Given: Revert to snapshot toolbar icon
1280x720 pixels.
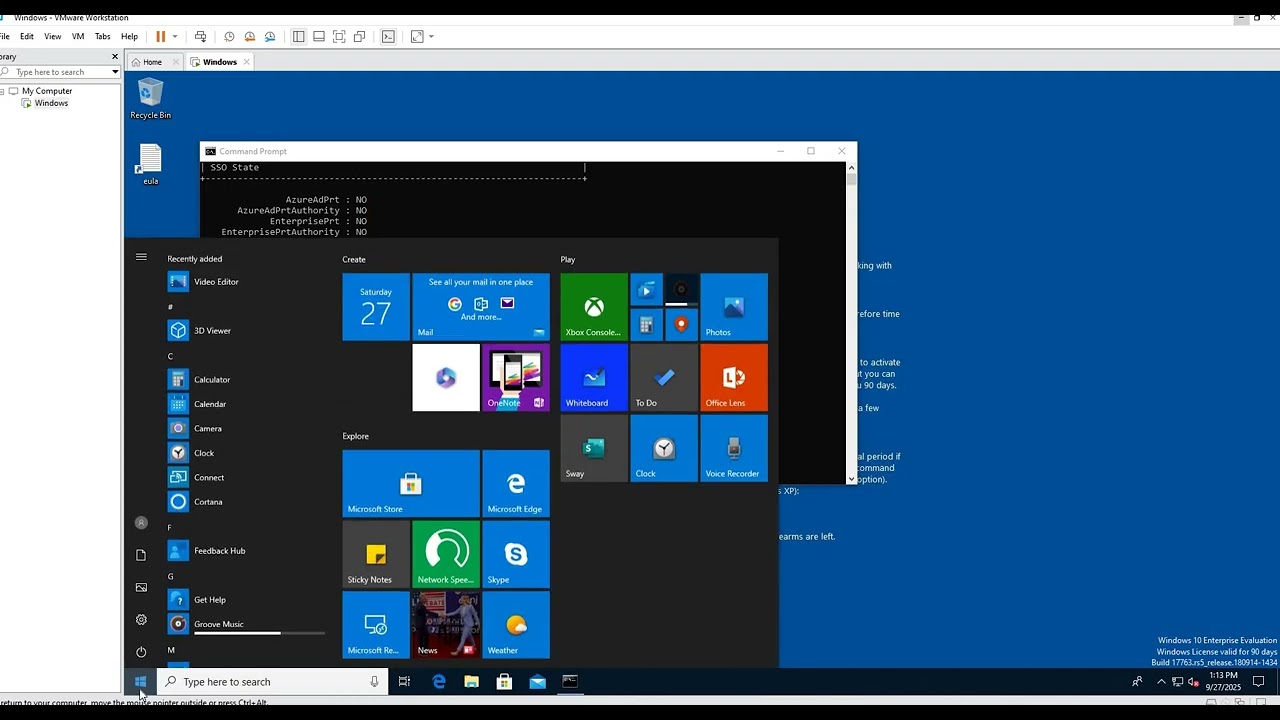Looking at the screenshot, I should click(249, 36).
